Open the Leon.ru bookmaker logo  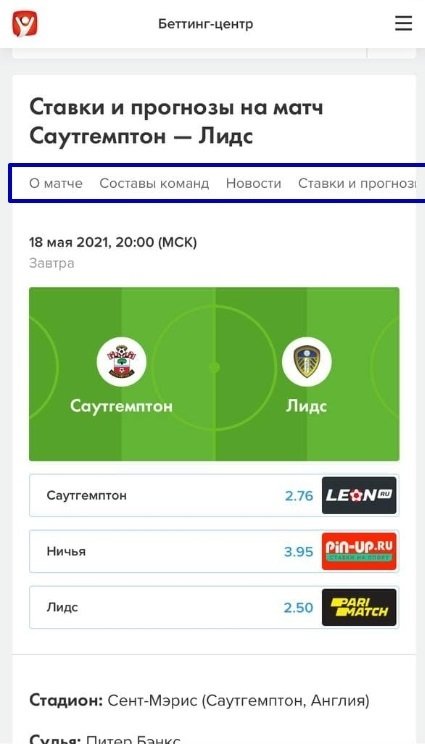[359, 495]
